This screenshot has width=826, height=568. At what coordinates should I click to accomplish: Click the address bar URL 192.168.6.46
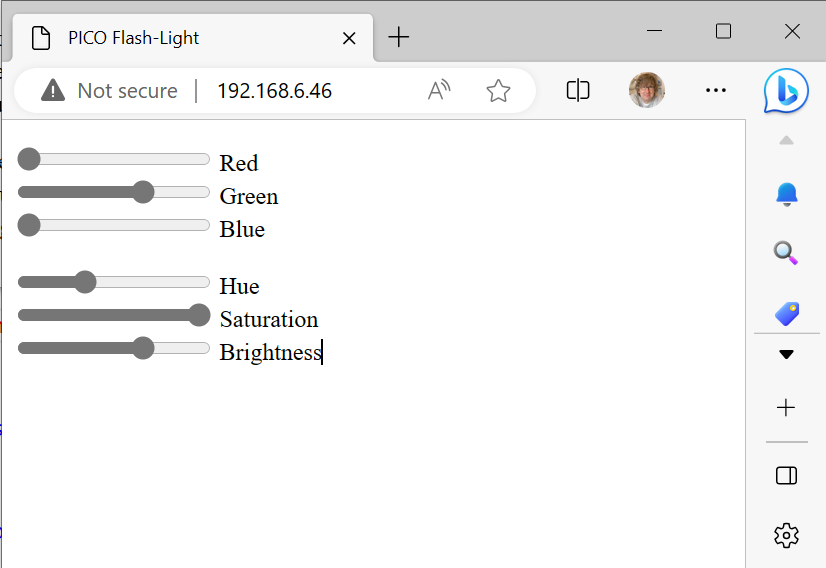274,91
